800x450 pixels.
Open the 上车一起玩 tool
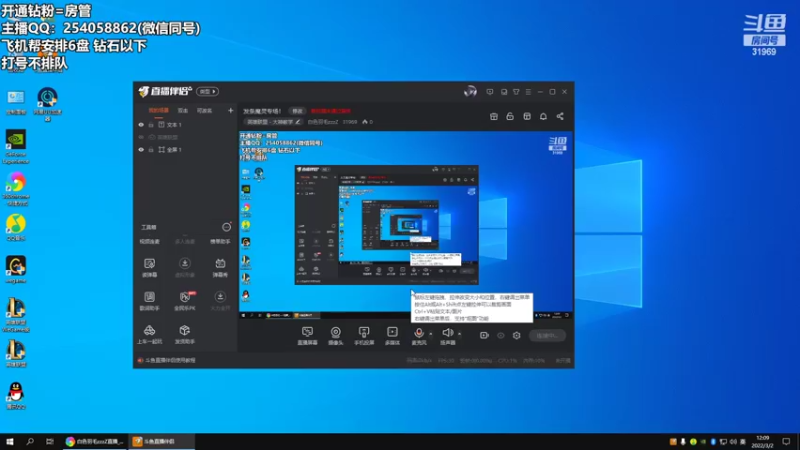(149, 334)
